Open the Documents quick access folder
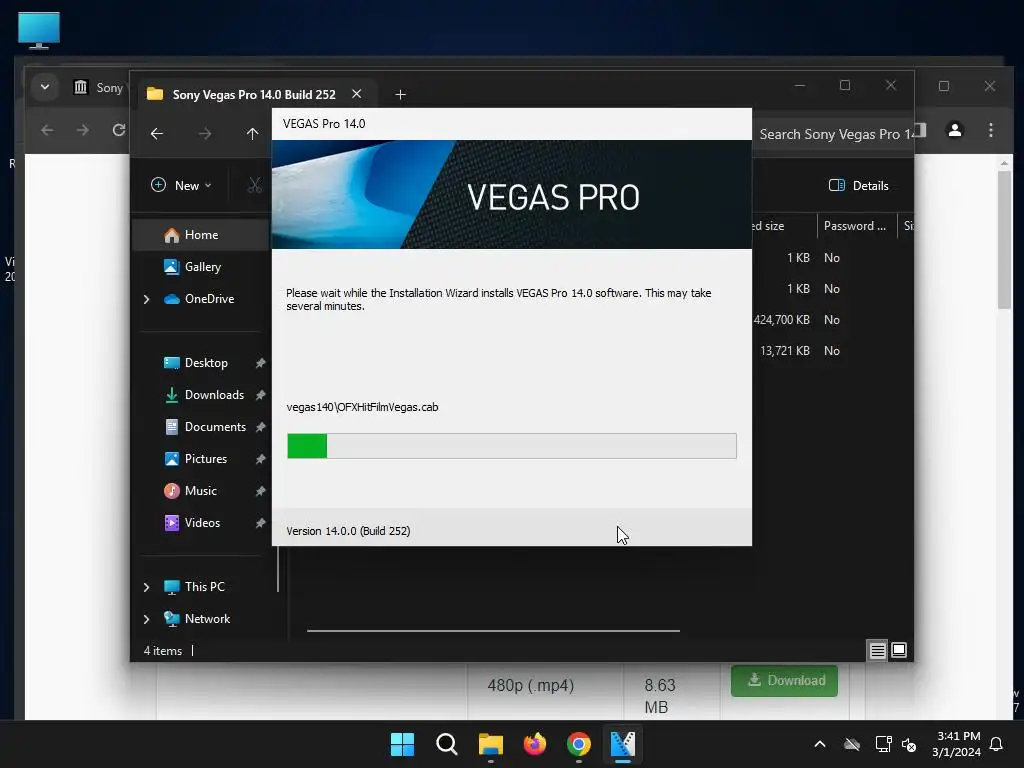This screenshot has width=1024, height=768. pos(215,427)
